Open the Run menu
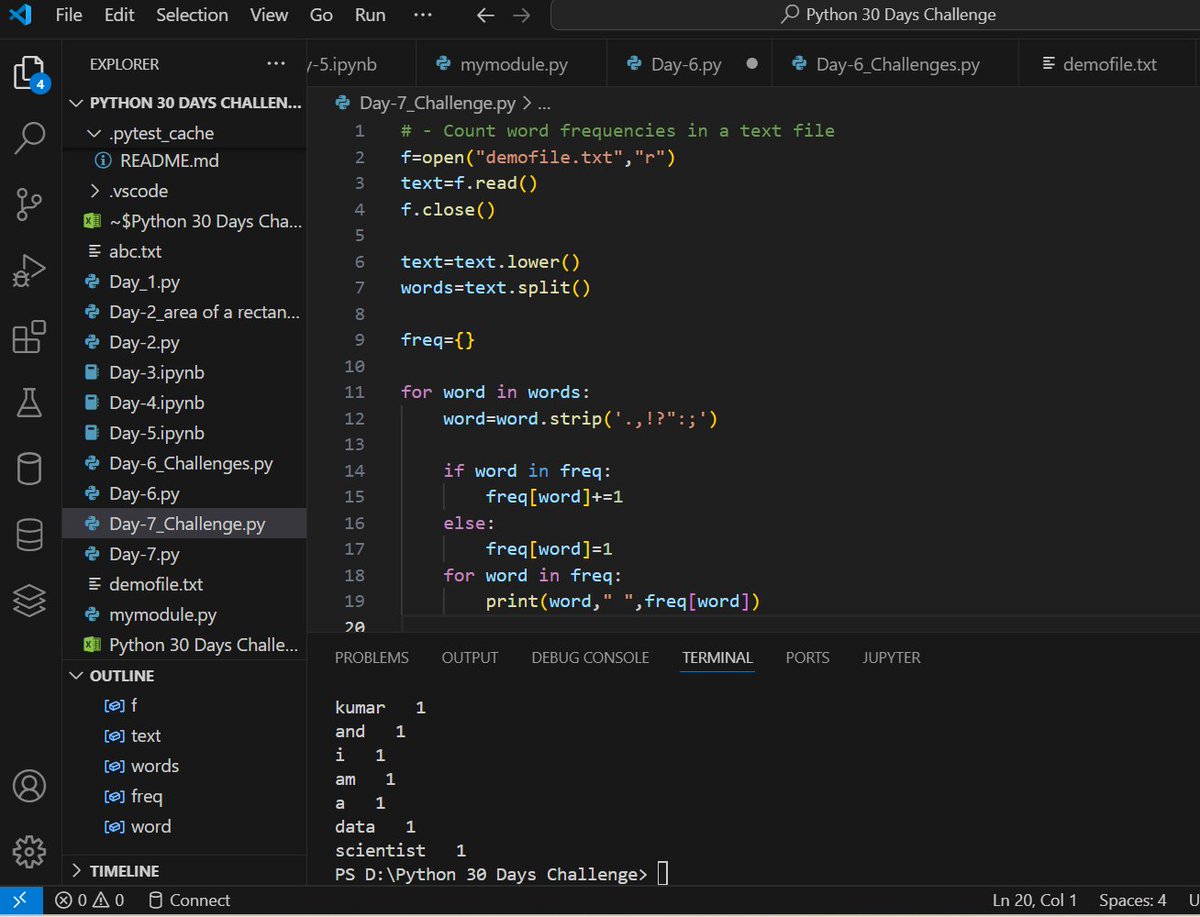This screenshot has height=917, width=1200. [x=370, y=15]
